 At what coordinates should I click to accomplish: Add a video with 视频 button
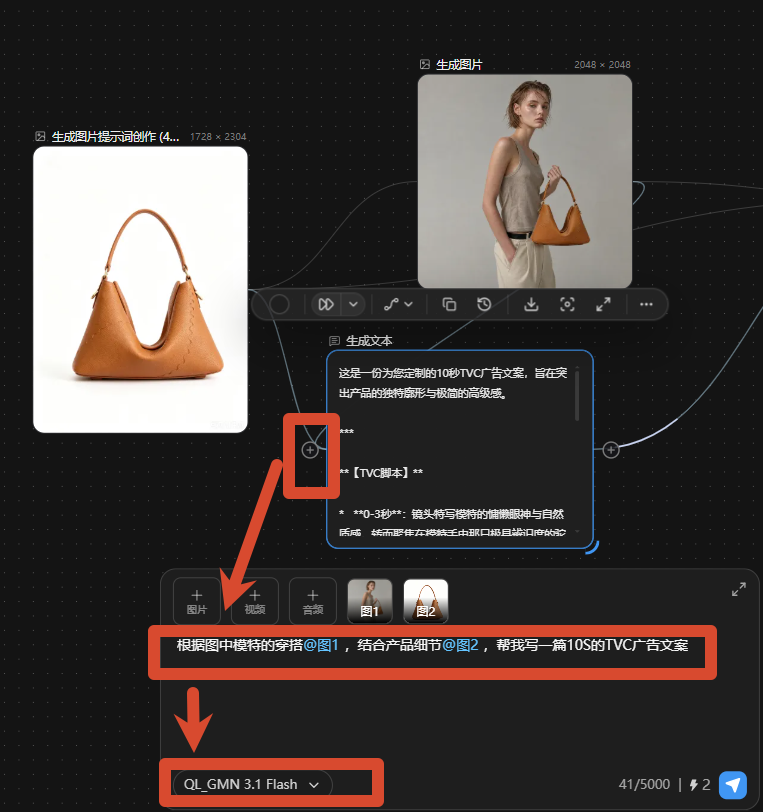[255, 601]
